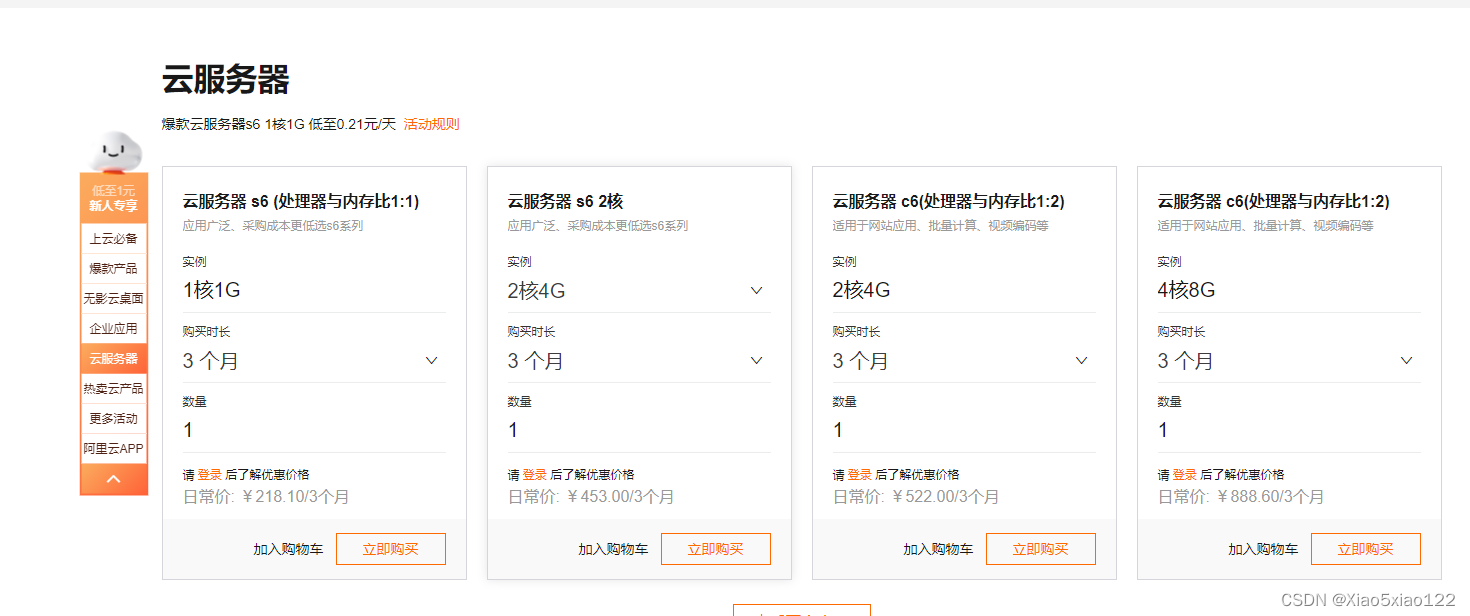Open the 低至1元 新人专享 sidebar banner
Viewport: 1470px width, 616px height.
coord(114,198)
